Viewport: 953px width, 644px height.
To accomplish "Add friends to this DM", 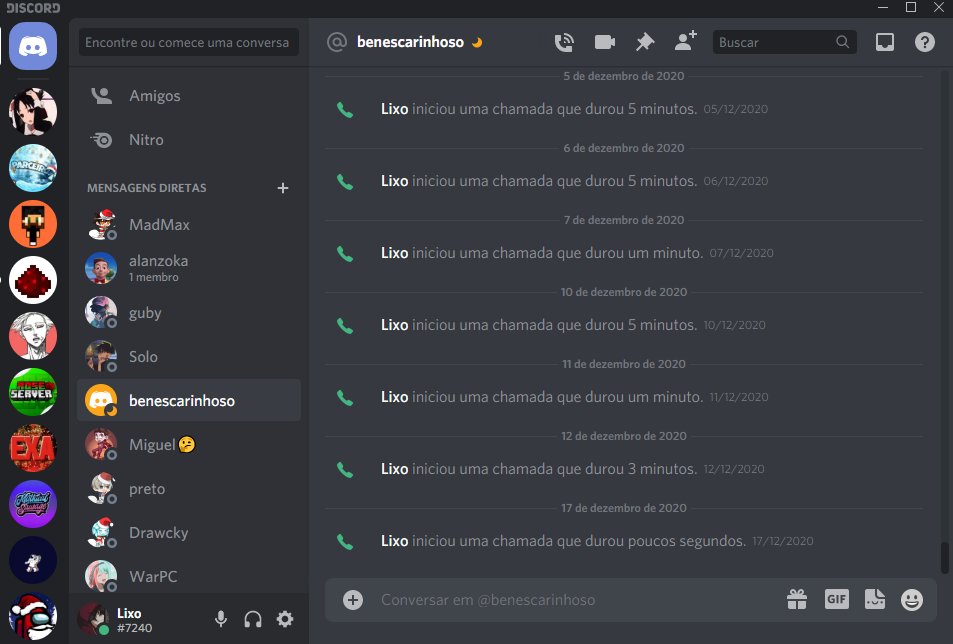I will (686, 41).
